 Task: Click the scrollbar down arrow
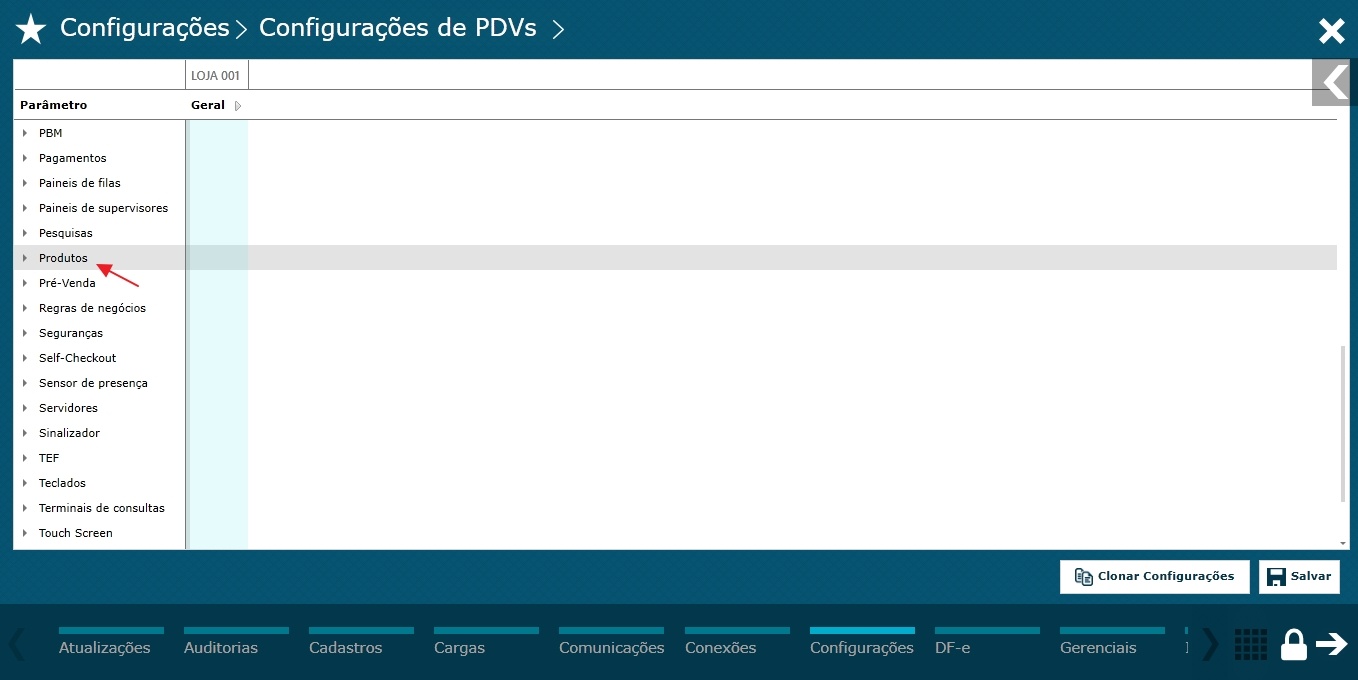tap(1343, 543)
